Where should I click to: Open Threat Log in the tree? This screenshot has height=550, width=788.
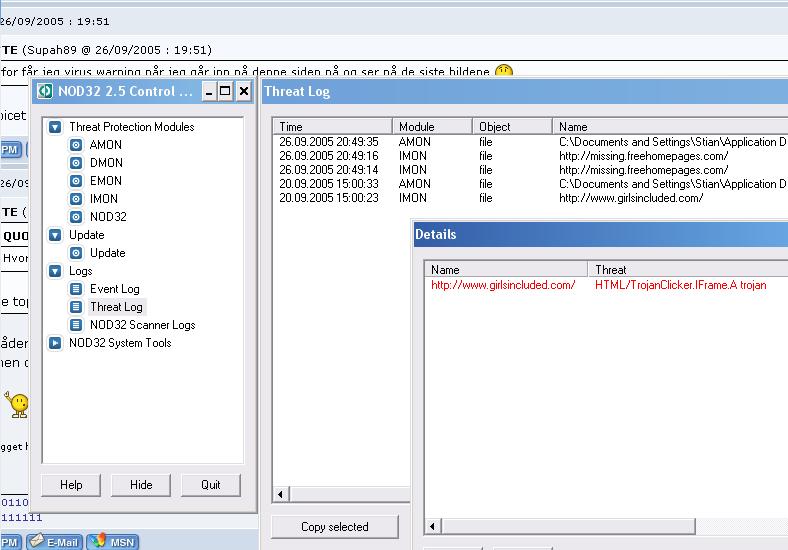116,307
